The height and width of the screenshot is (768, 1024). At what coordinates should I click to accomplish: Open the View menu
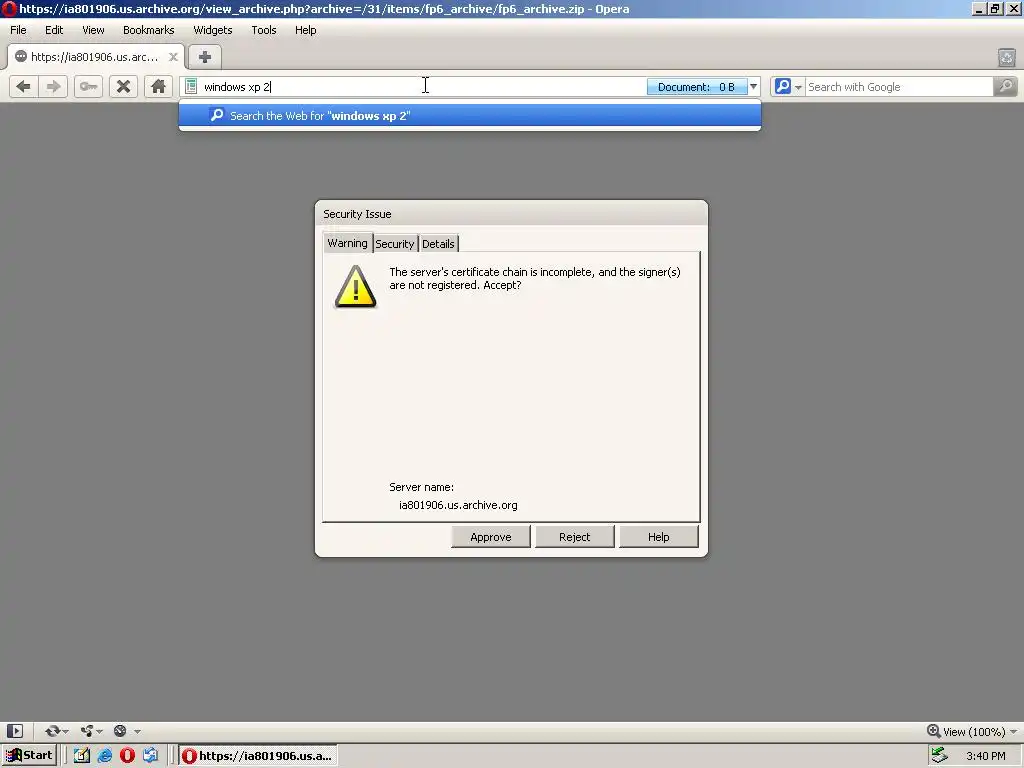[x=93, y=30]
